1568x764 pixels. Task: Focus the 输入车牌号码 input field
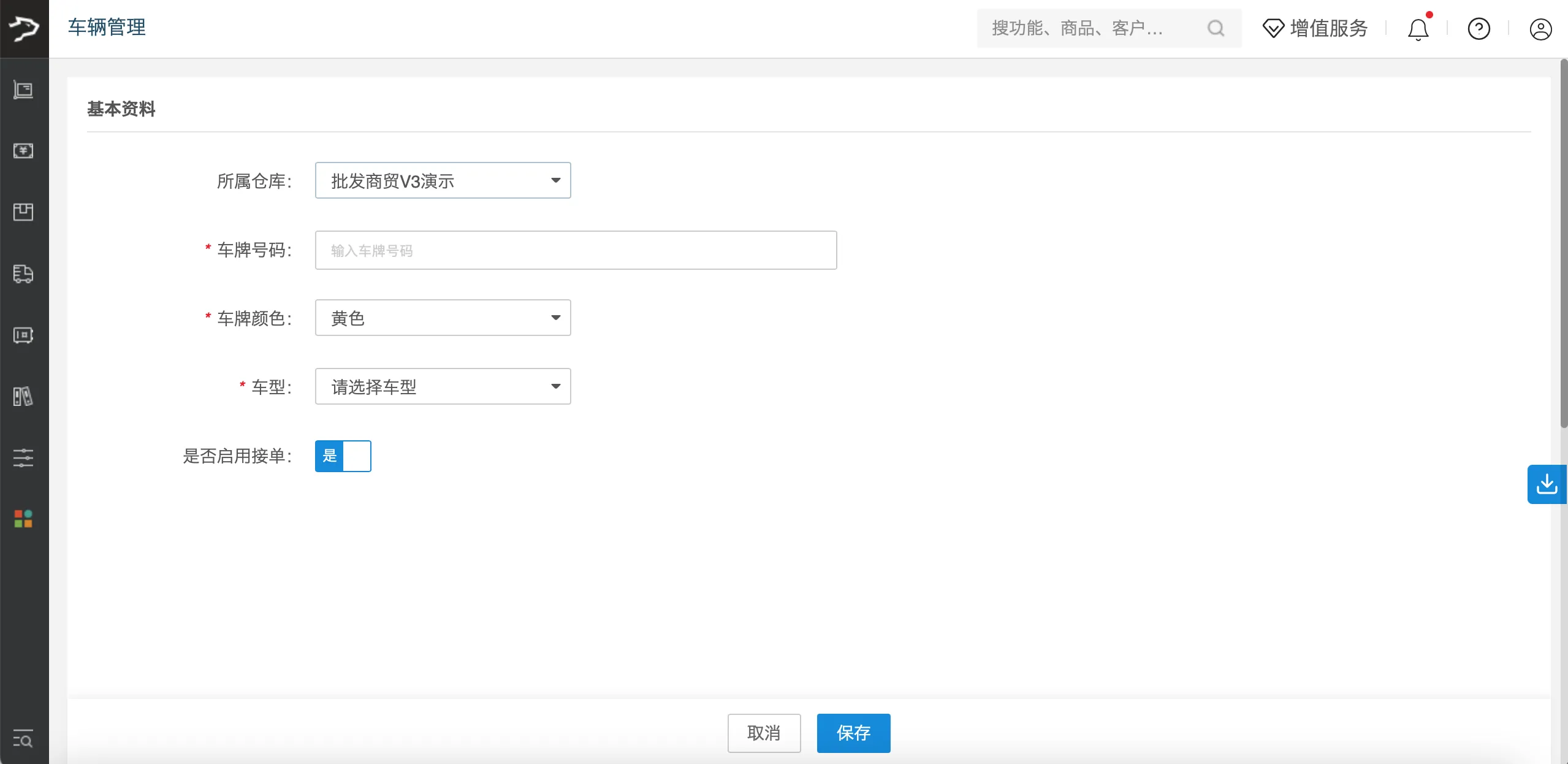coord(576,250)
